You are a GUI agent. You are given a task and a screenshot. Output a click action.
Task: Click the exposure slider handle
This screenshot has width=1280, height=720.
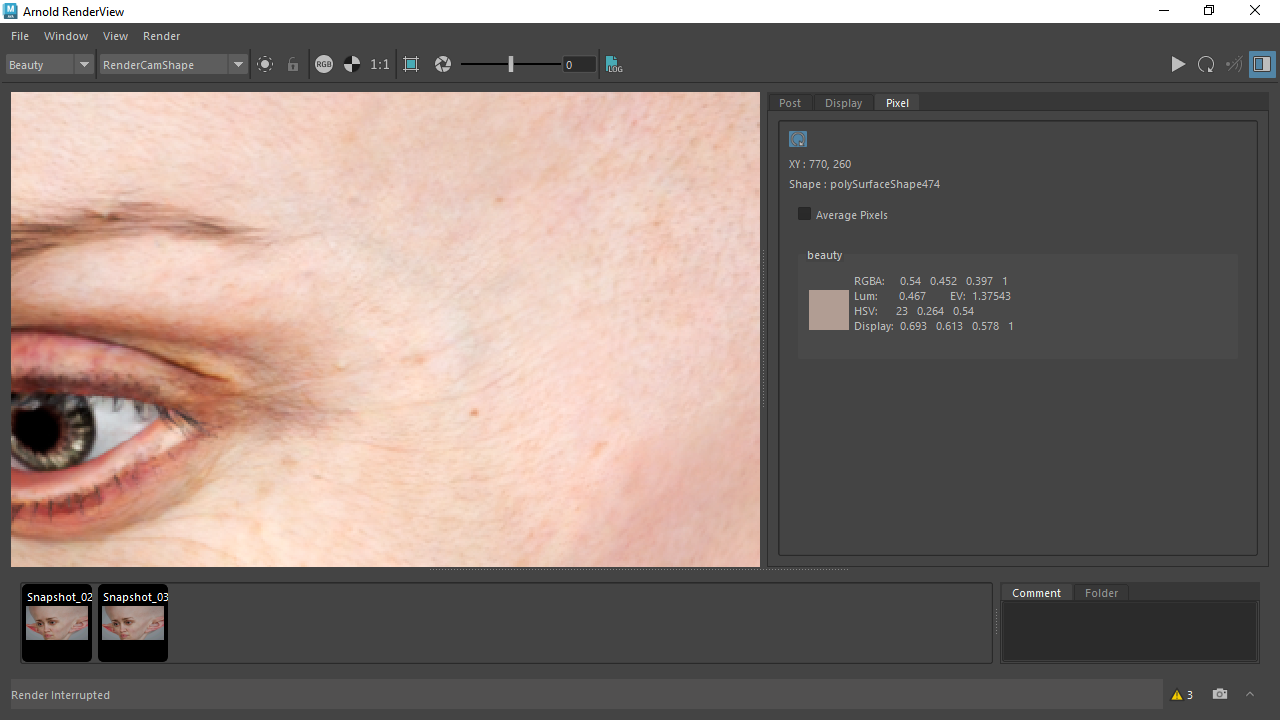coord(511,64)
